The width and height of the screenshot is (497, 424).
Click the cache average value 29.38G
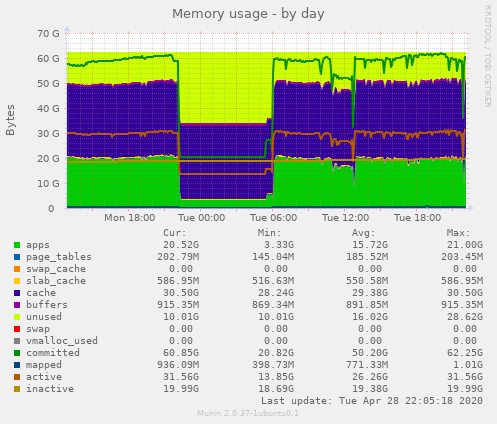pyautogui.click(x=370, y=293)
